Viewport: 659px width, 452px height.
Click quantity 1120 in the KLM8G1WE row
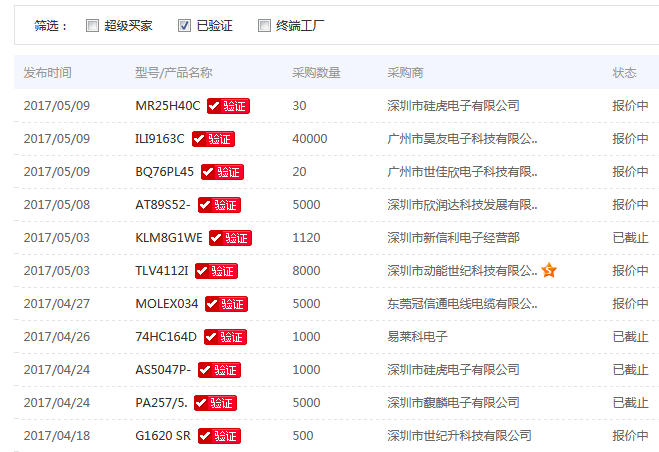coord(306,238)
